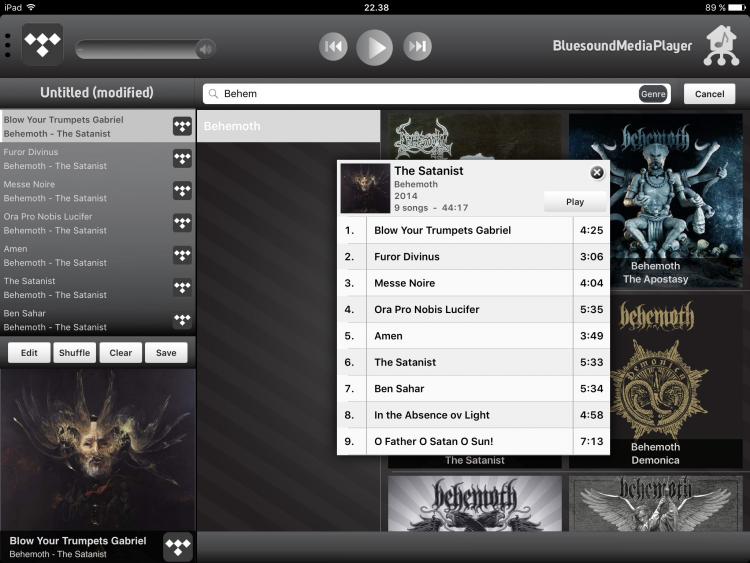The width and height of the screenshot is (750, 563).
Task: Save the queue as playlist
Action: (x=166, y=353)
